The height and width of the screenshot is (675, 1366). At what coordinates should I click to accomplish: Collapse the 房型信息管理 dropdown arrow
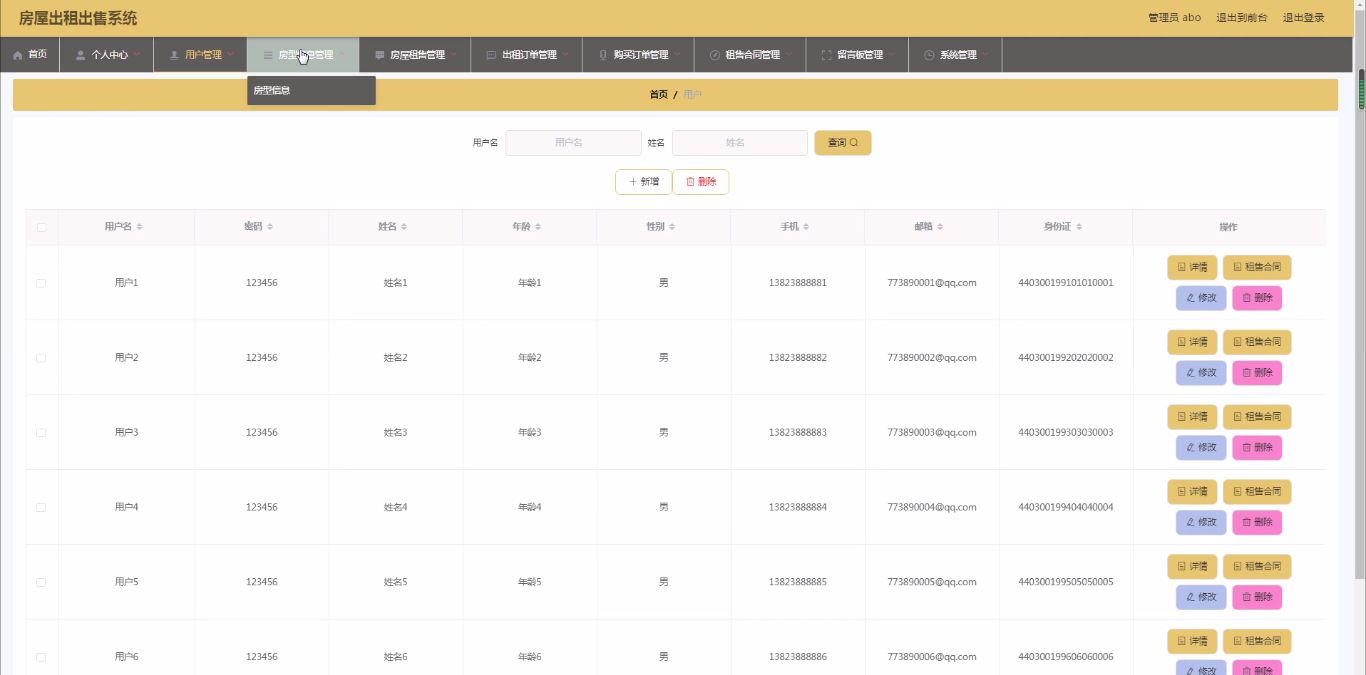(x=342, y=55)
